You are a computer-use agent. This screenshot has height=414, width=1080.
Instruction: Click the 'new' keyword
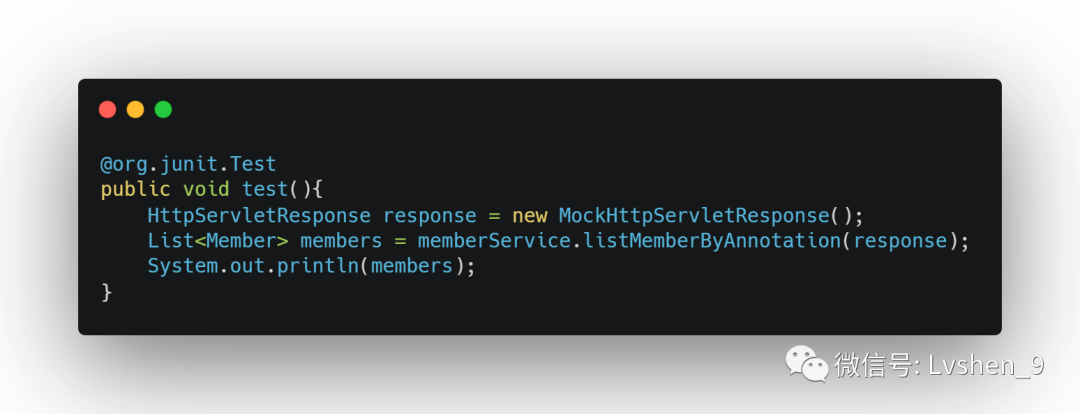[x=529, y=216]
